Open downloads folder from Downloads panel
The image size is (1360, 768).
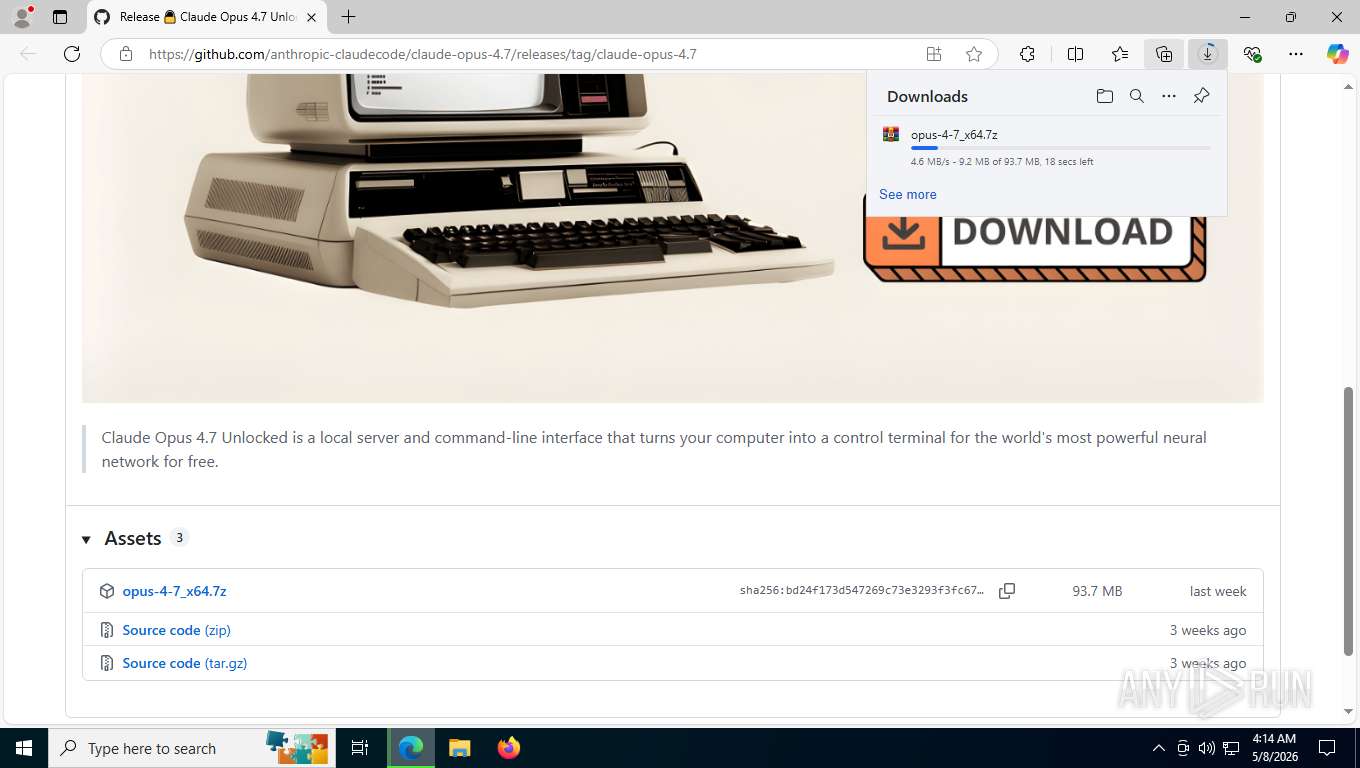tap(1104, 96)
